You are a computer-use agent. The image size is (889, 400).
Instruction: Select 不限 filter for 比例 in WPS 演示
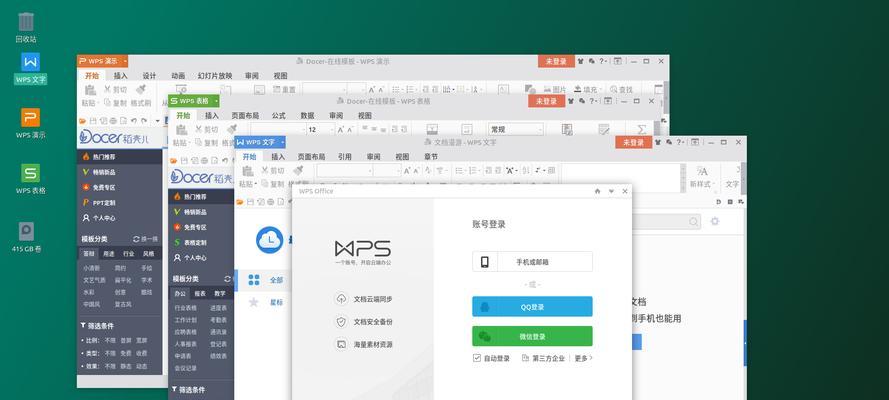pyautogui.click(x=110, y=341)
